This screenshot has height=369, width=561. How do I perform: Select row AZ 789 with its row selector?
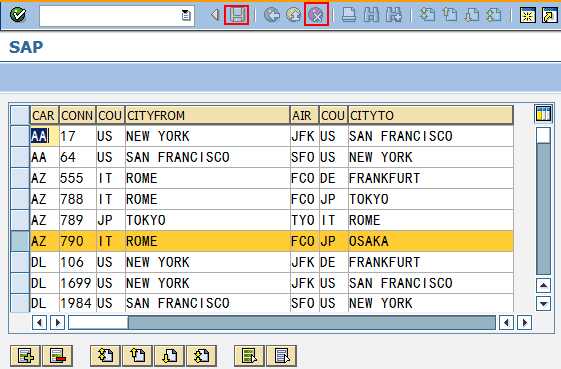click(x=20, y=220)
